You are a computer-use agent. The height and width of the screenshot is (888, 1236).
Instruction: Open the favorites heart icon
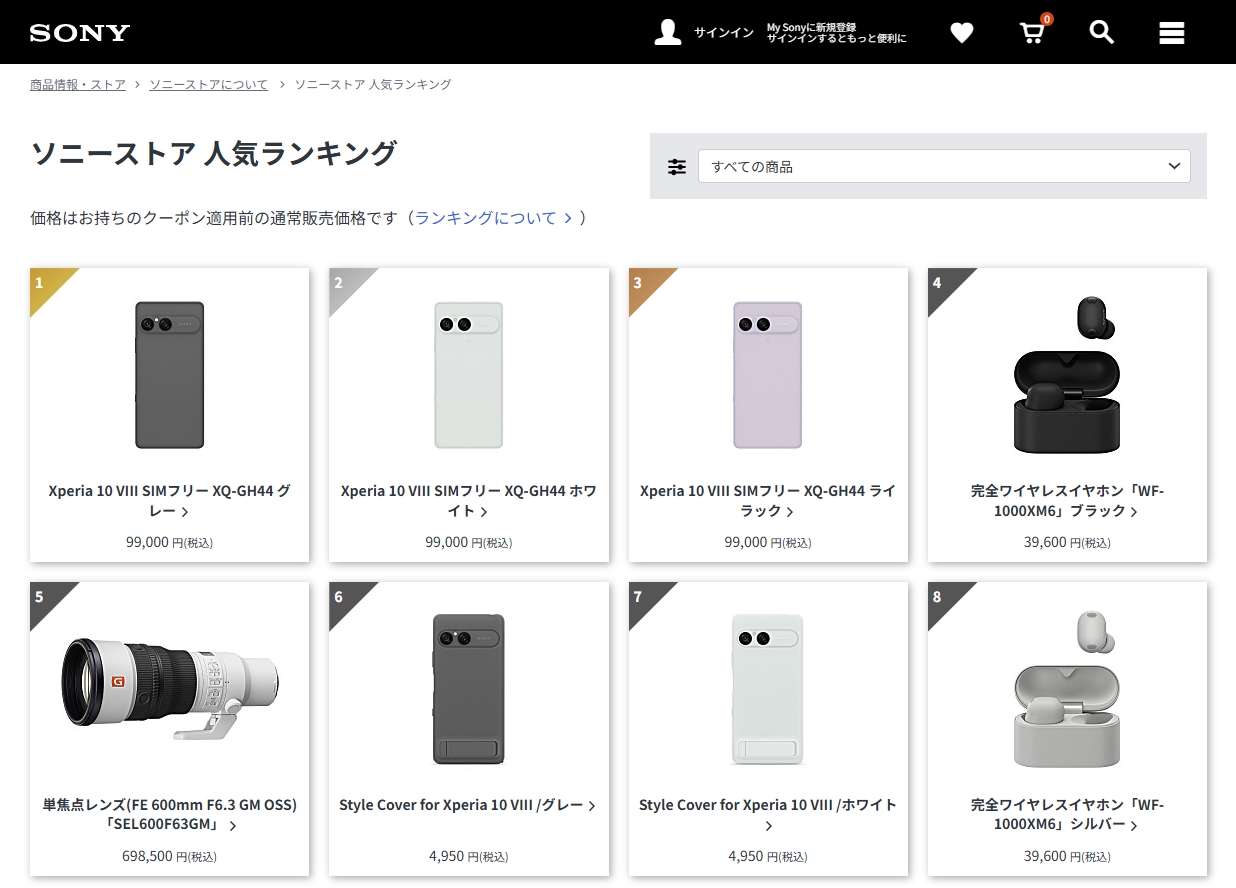(961, 33)
